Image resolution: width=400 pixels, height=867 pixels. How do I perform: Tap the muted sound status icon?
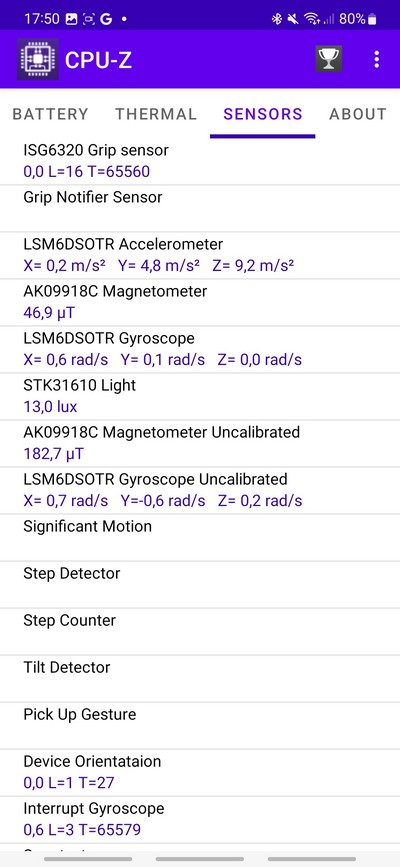click(293, 19)
